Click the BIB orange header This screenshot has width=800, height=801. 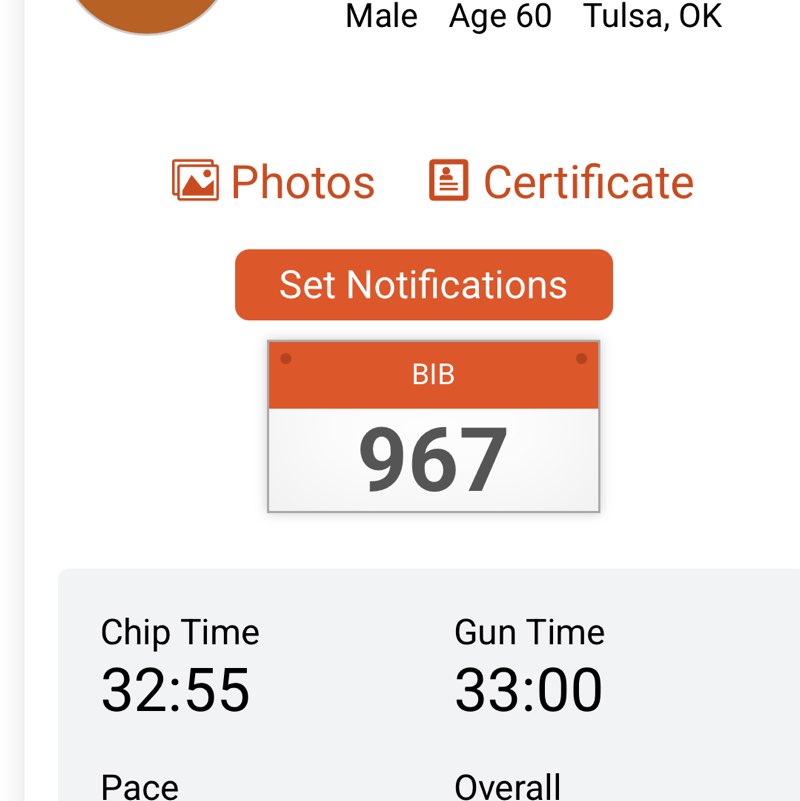coord(433,375)
